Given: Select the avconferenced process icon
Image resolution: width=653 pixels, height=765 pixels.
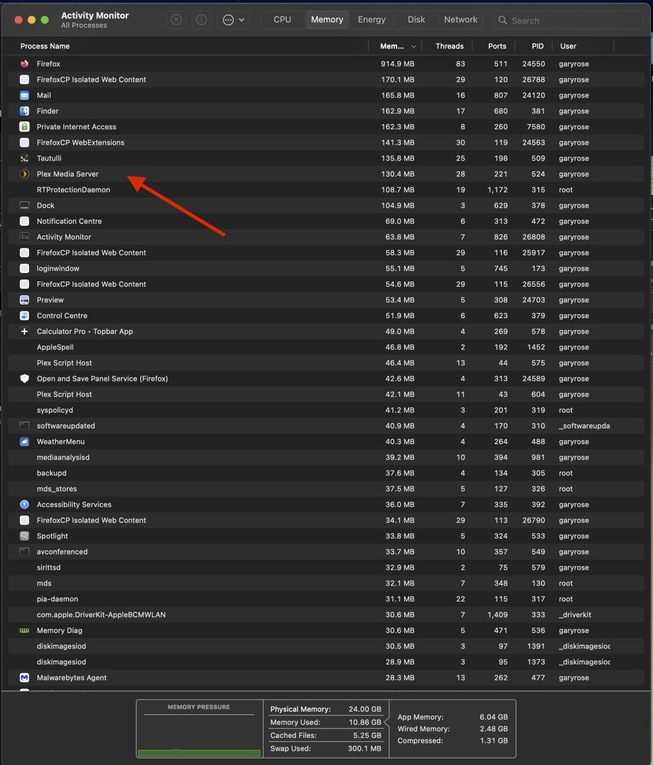Looking at the screenshot, I should point(24,551).
